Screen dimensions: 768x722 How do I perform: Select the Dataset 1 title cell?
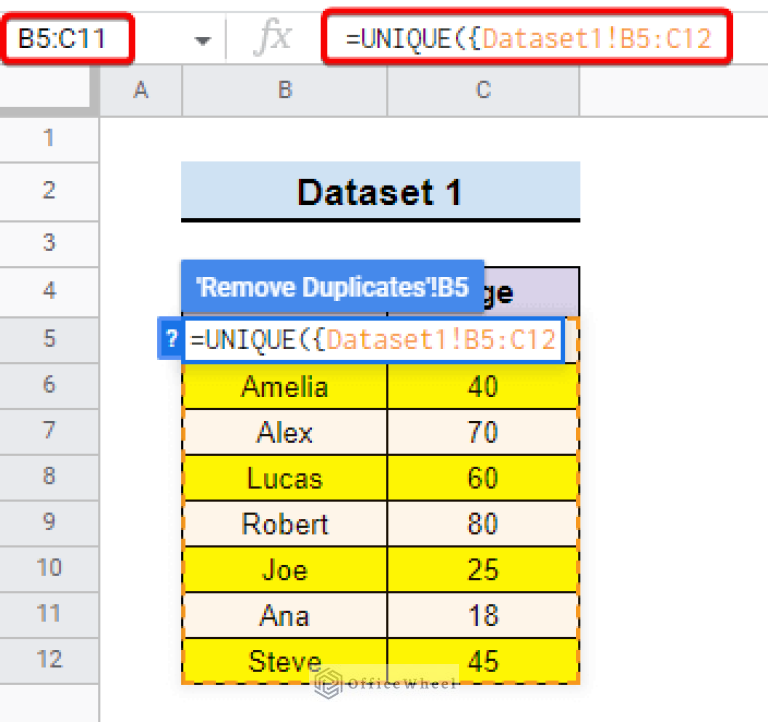[380, 191]
